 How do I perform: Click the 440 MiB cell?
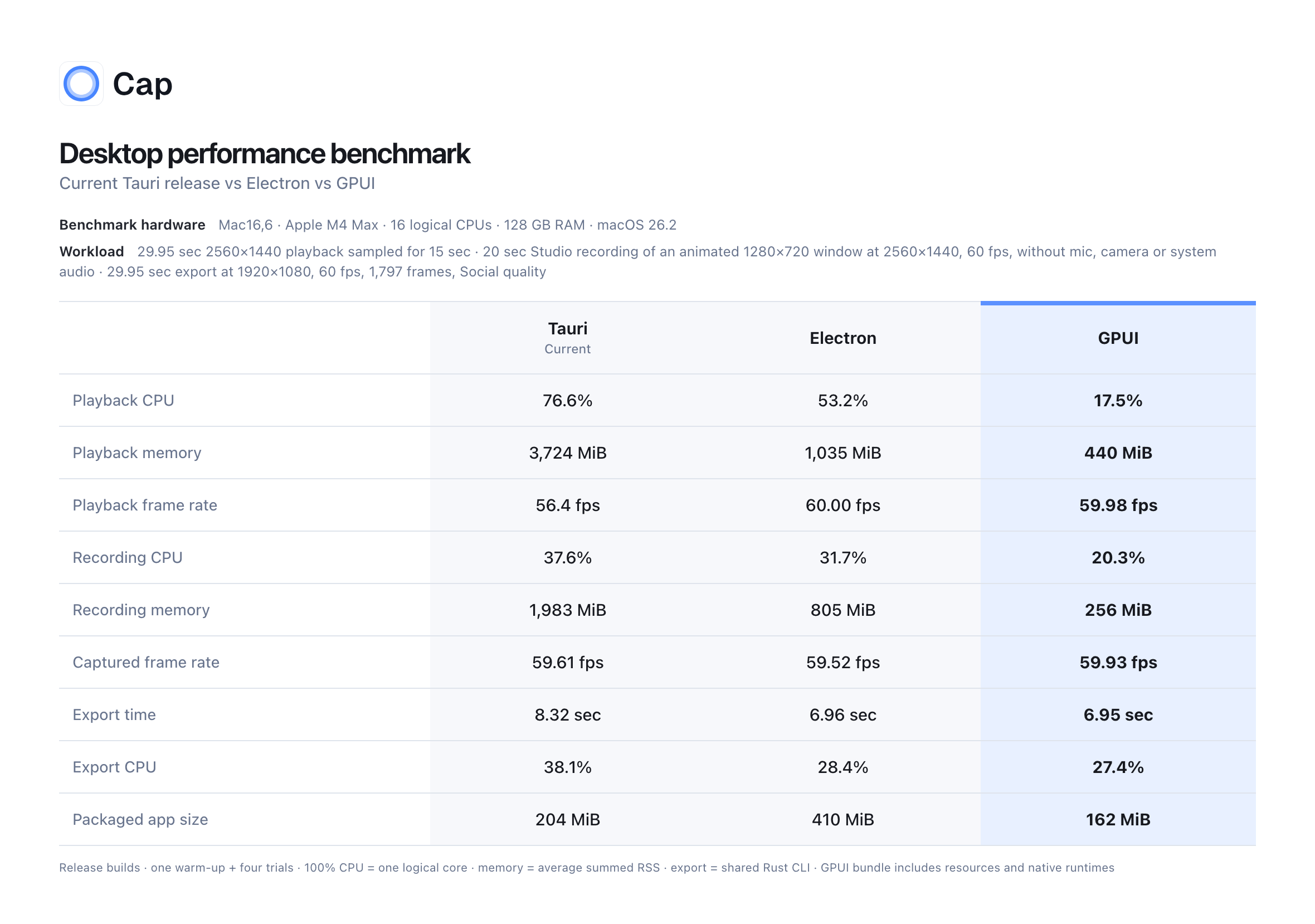[1118, 453]
